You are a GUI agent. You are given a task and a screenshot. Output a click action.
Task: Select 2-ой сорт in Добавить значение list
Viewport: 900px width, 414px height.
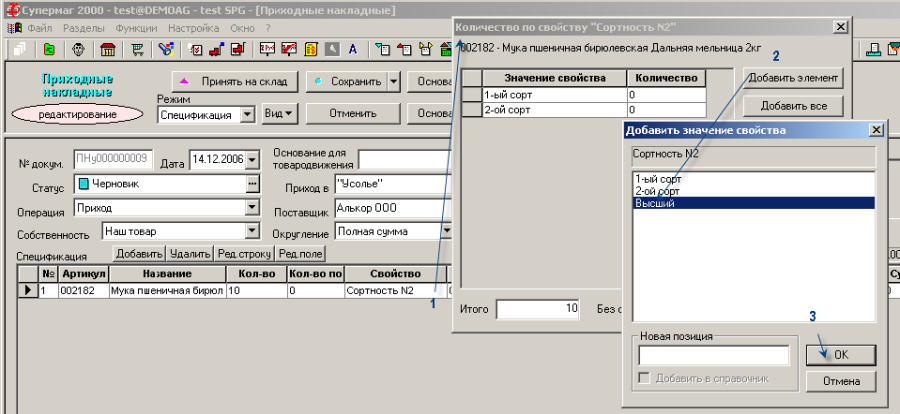point(754,191)
